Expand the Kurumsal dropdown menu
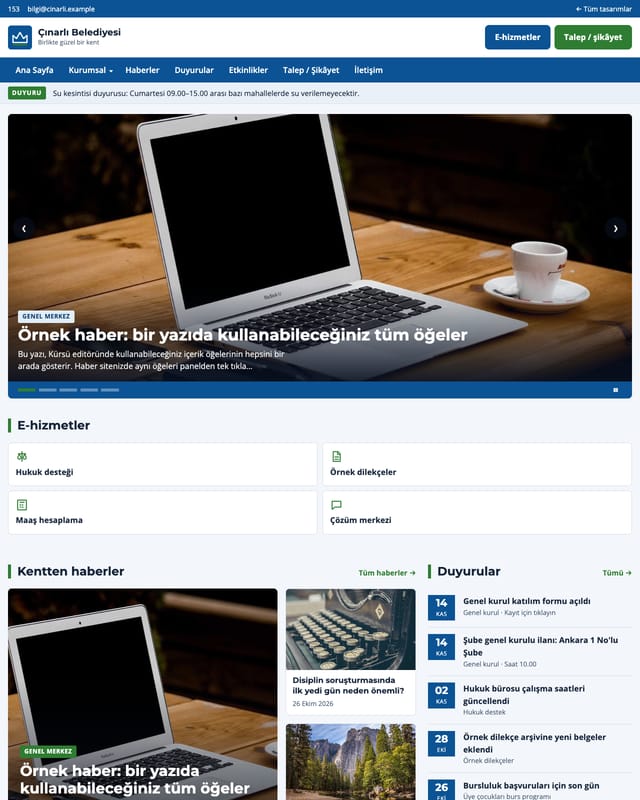Screen dimensions: 640x800 [x=90, y=70]
